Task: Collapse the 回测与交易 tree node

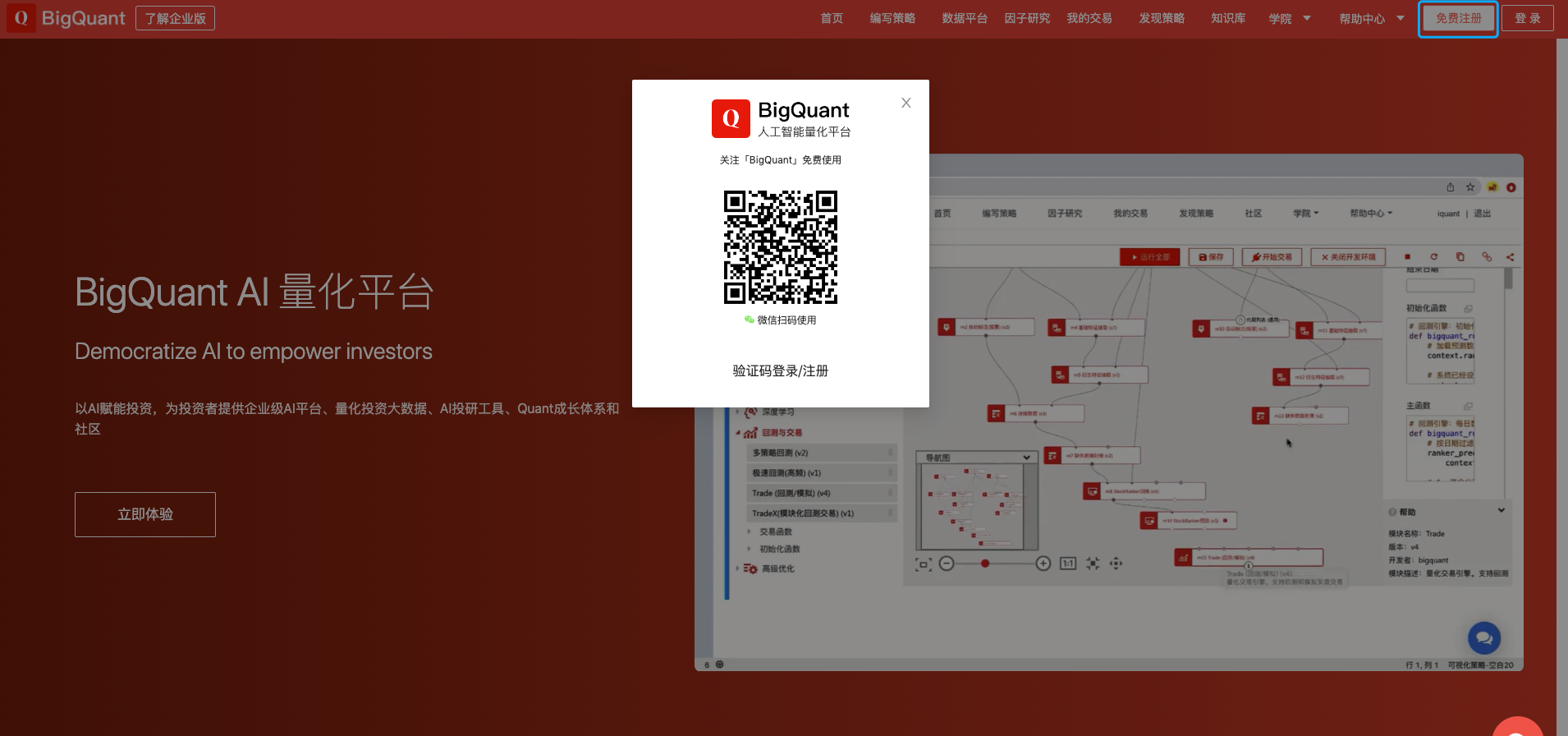Action: 738,433
